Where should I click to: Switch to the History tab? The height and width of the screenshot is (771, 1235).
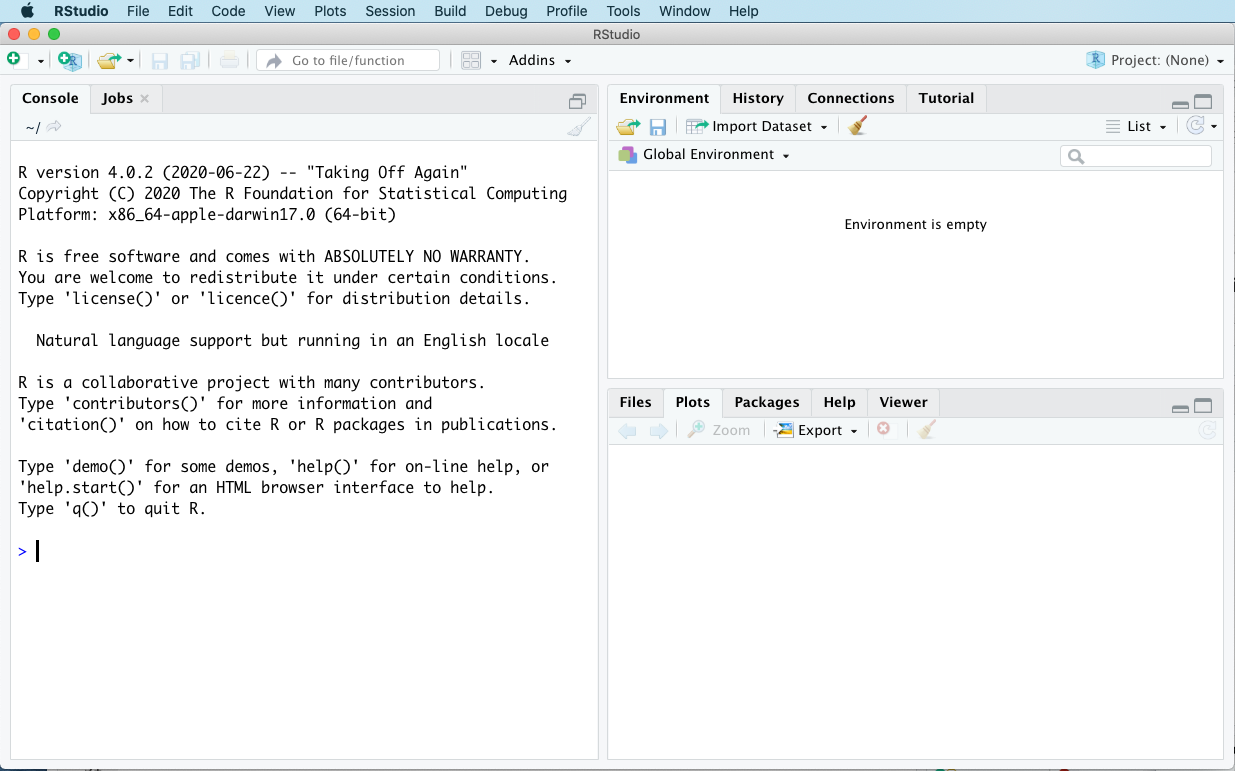[757, 98]
